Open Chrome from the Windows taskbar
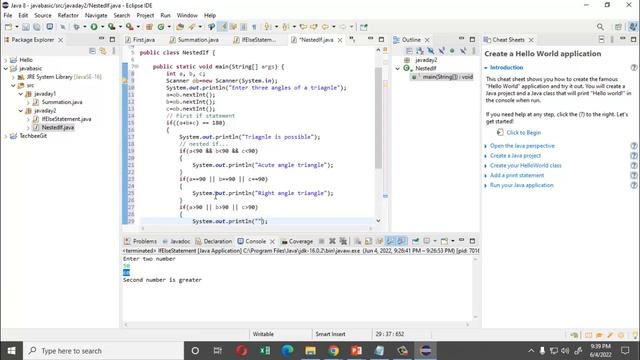The image size is (640, 360). click(333, 351)
